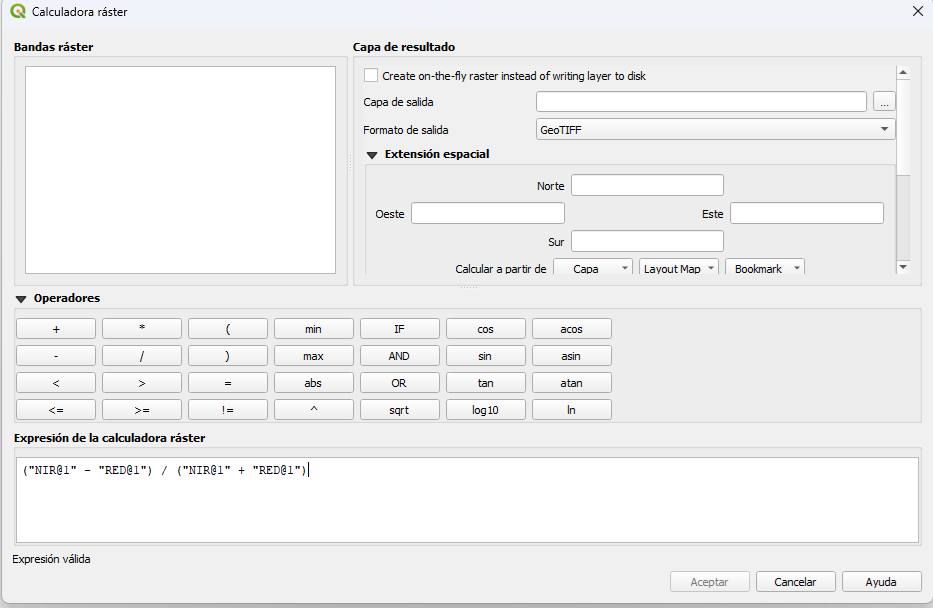This screenshot has width=933, height=608.
Task: Browse for output layer with ... button
Action: click(884, 102)
